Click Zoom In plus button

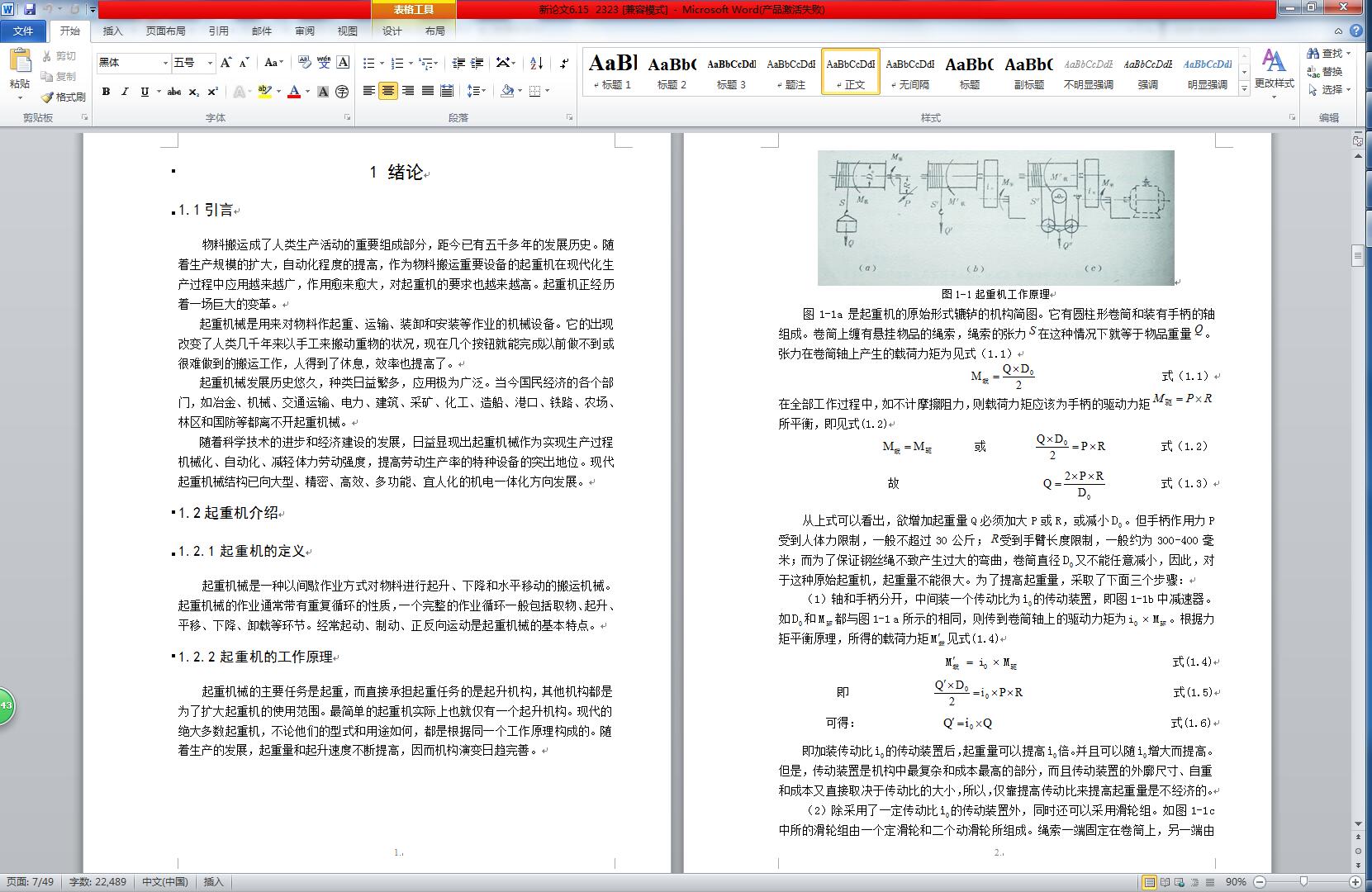click(1355, 882)
